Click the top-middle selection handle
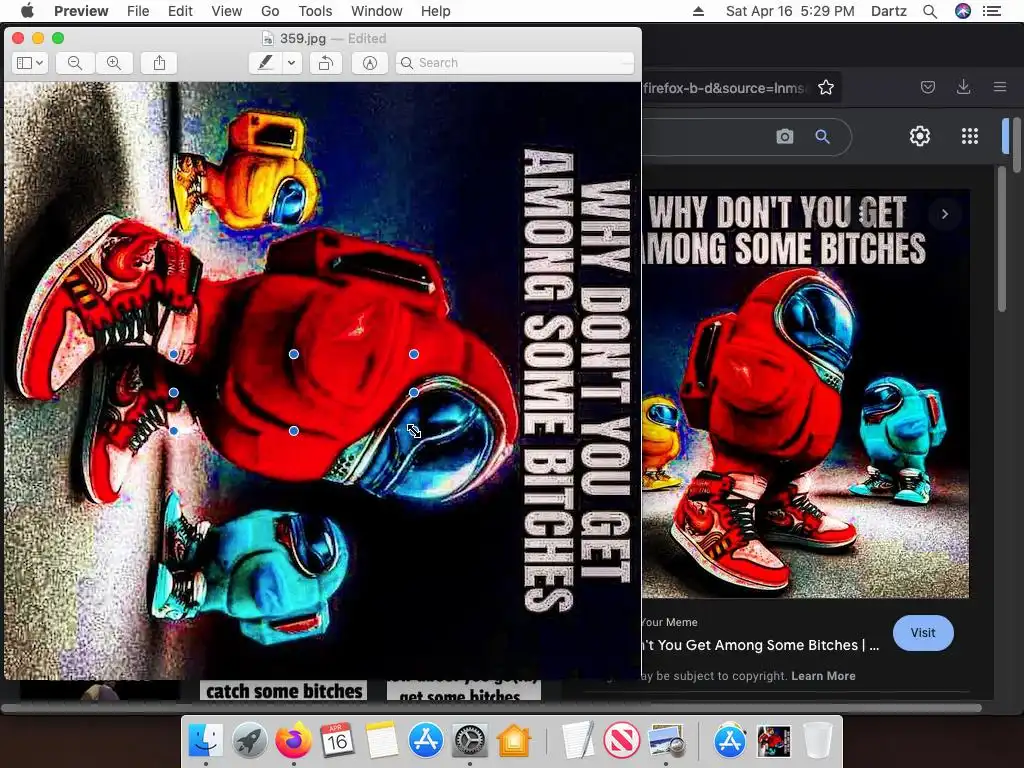1024x768 pixels. pos(294,354)
